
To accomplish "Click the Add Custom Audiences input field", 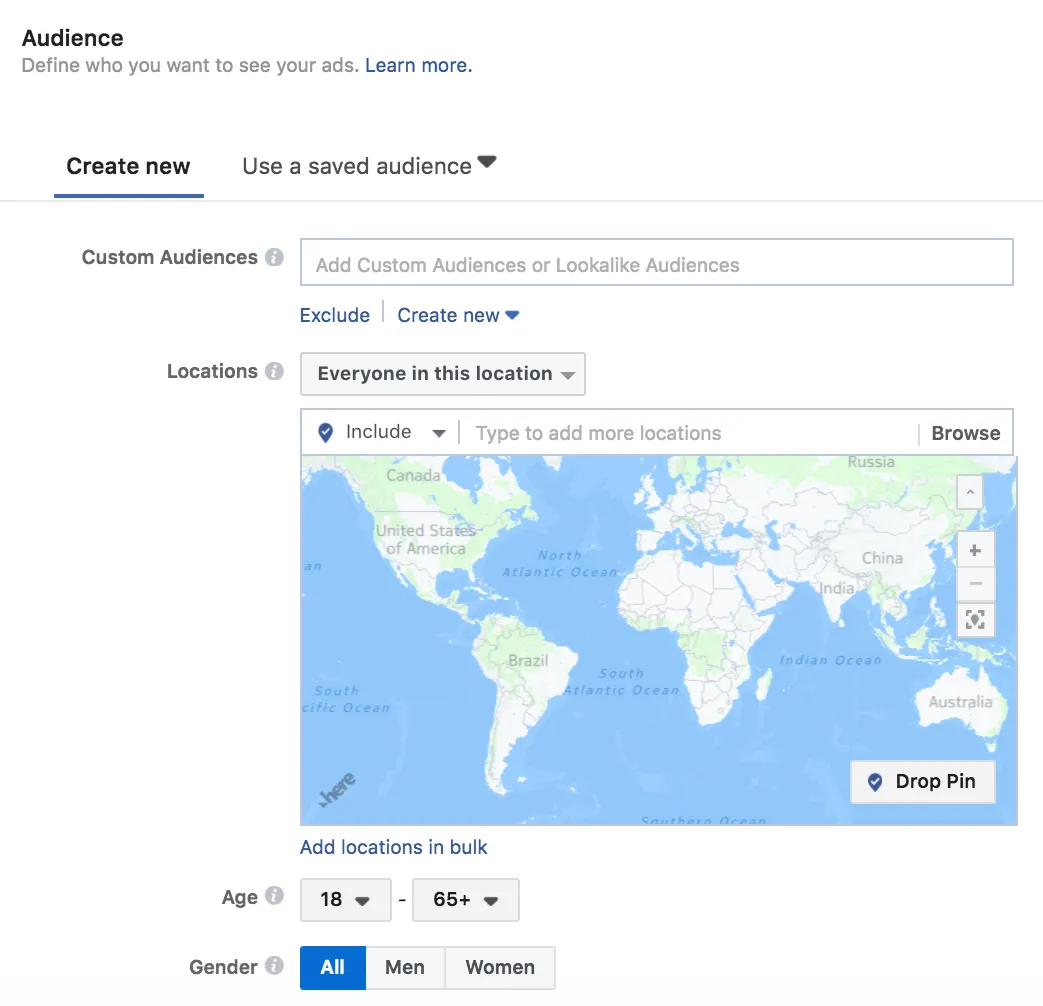I will (657, 262).
